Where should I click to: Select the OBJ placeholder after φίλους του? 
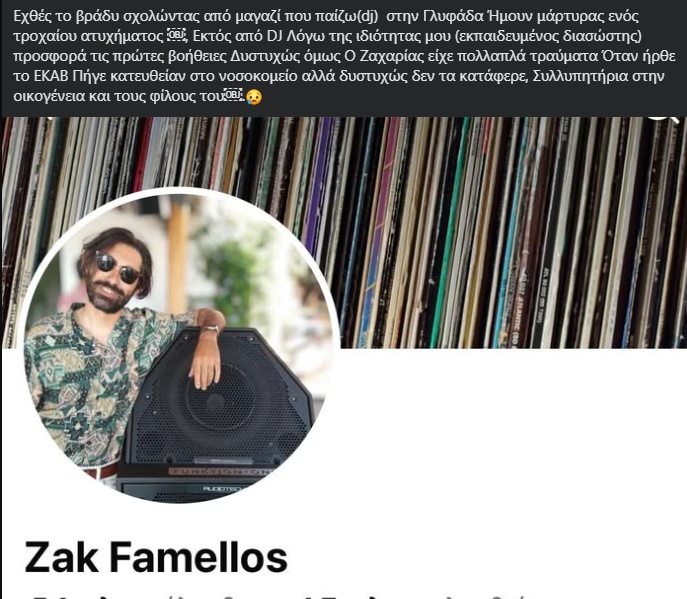click(x=234, y=95)
